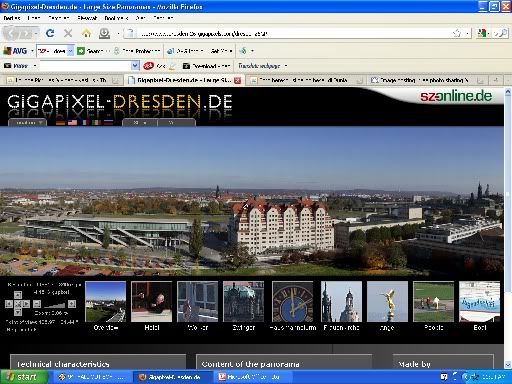Image resolution: width=512 pixels, height=384 pixels.
Task: Open the Bookmarks menu
Action: pyautogui.click(x=116, y=18)
